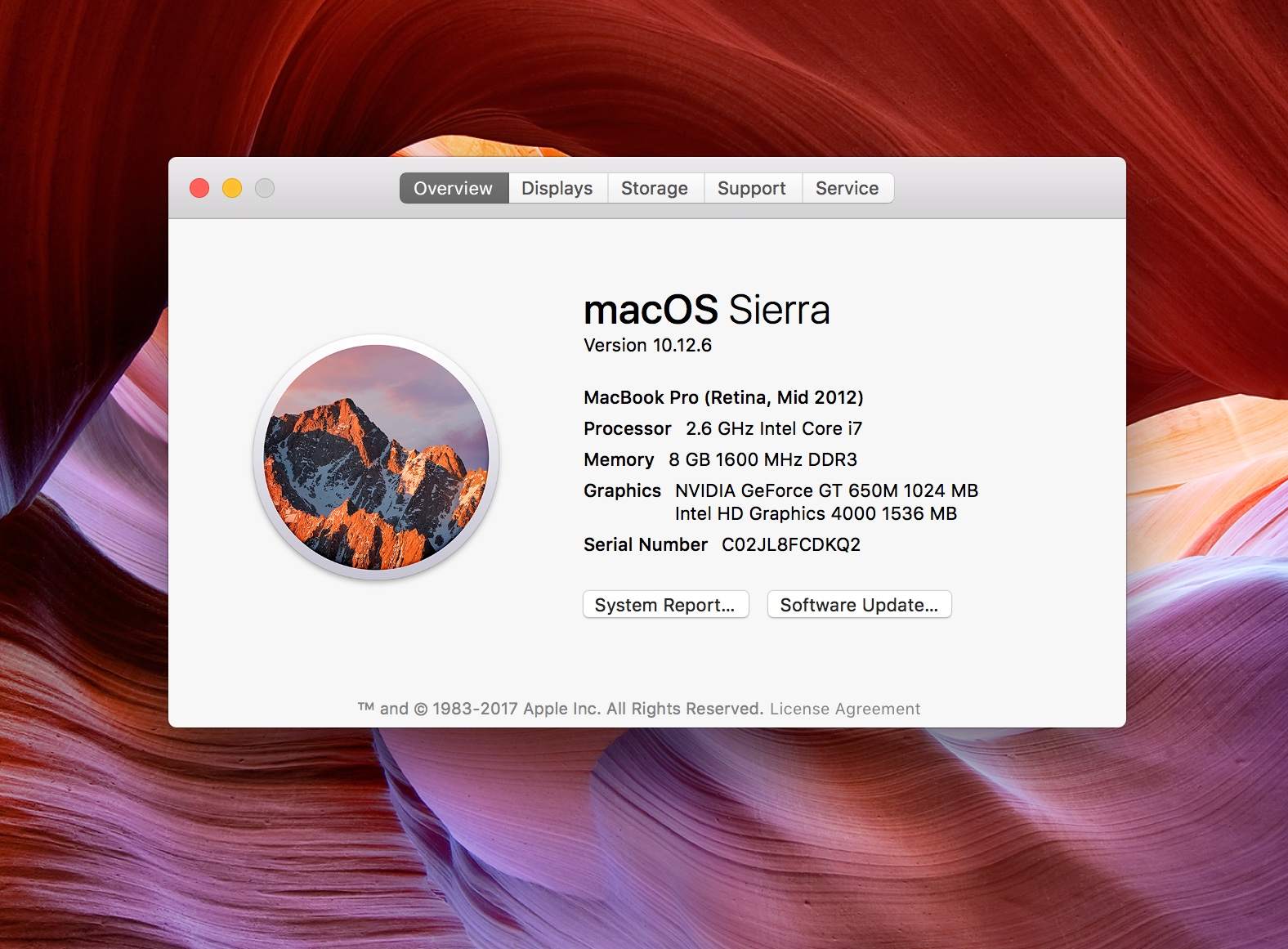Click Version 10.12.6 to reveal build number

[x=648, y=345]
